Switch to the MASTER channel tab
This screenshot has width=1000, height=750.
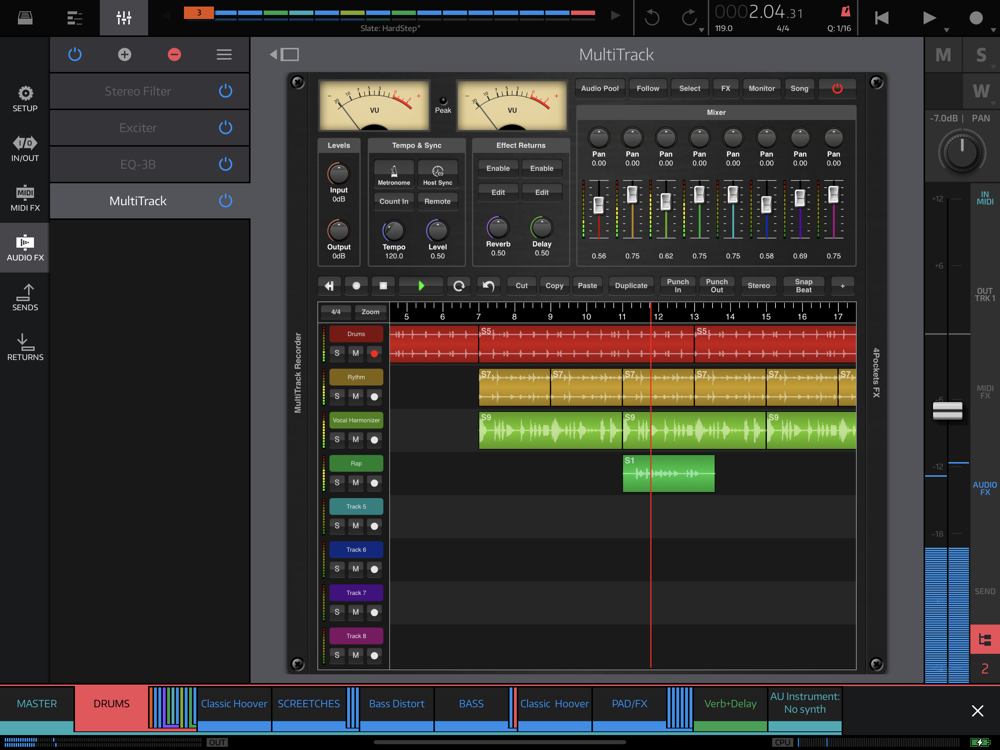(x=37, y=704)
